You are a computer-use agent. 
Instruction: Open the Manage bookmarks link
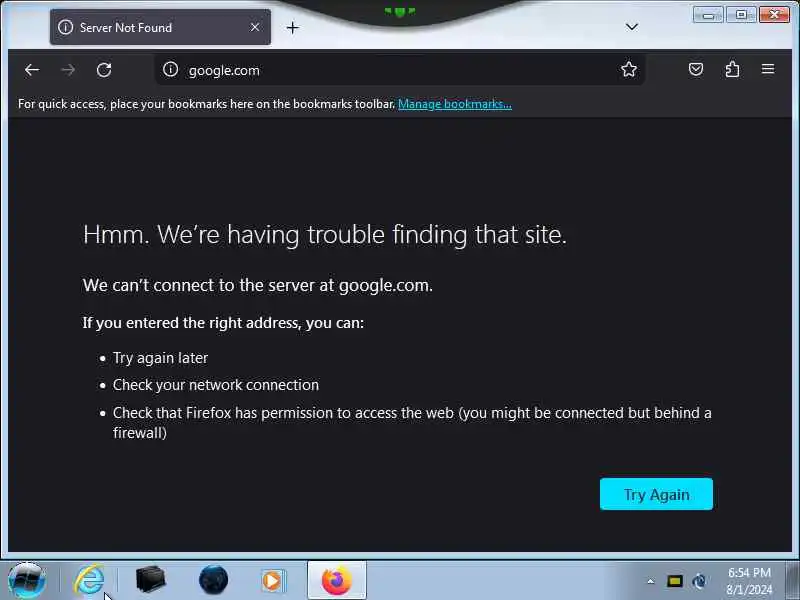click(455, 104)
